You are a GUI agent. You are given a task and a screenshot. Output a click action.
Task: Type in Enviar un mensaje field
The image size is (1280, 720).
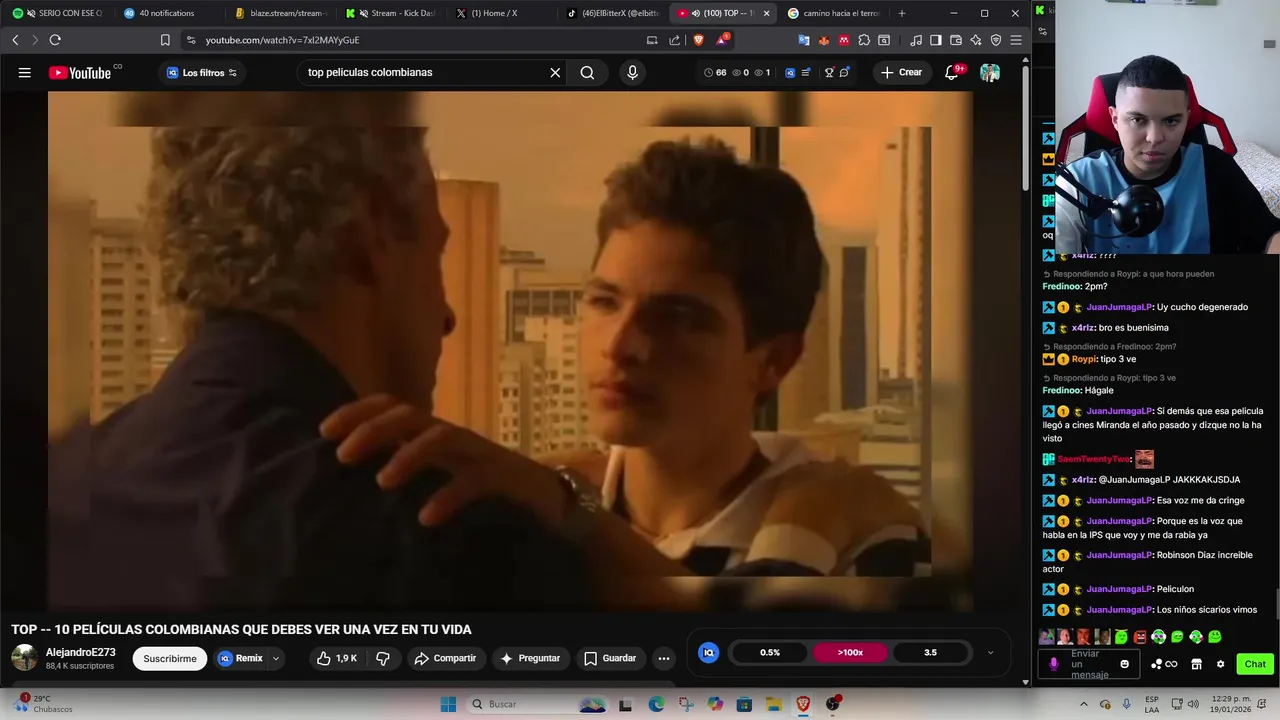1090,664
